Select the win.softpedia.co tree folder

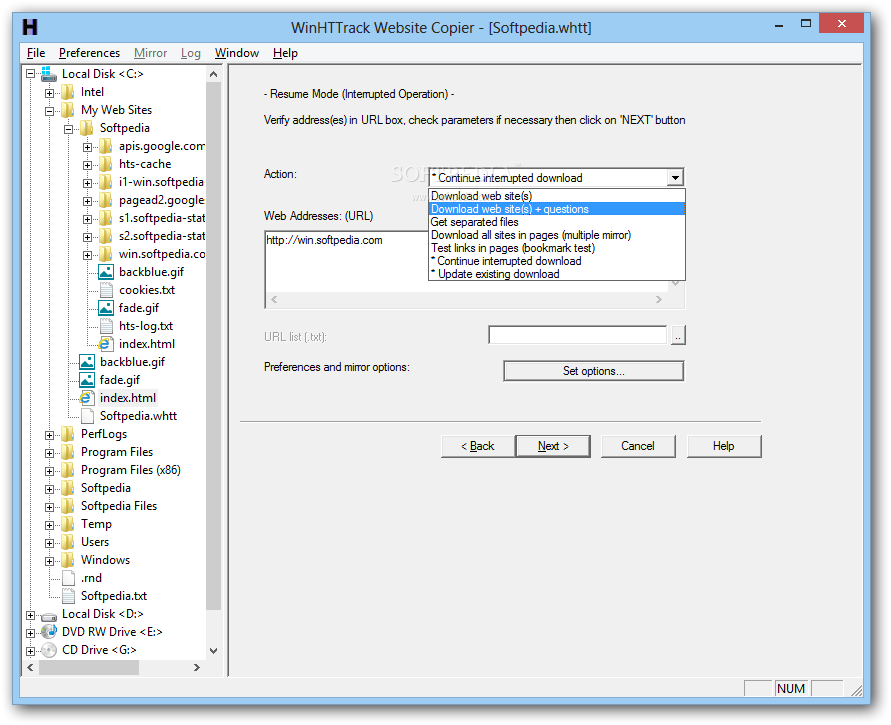(162, 254)
